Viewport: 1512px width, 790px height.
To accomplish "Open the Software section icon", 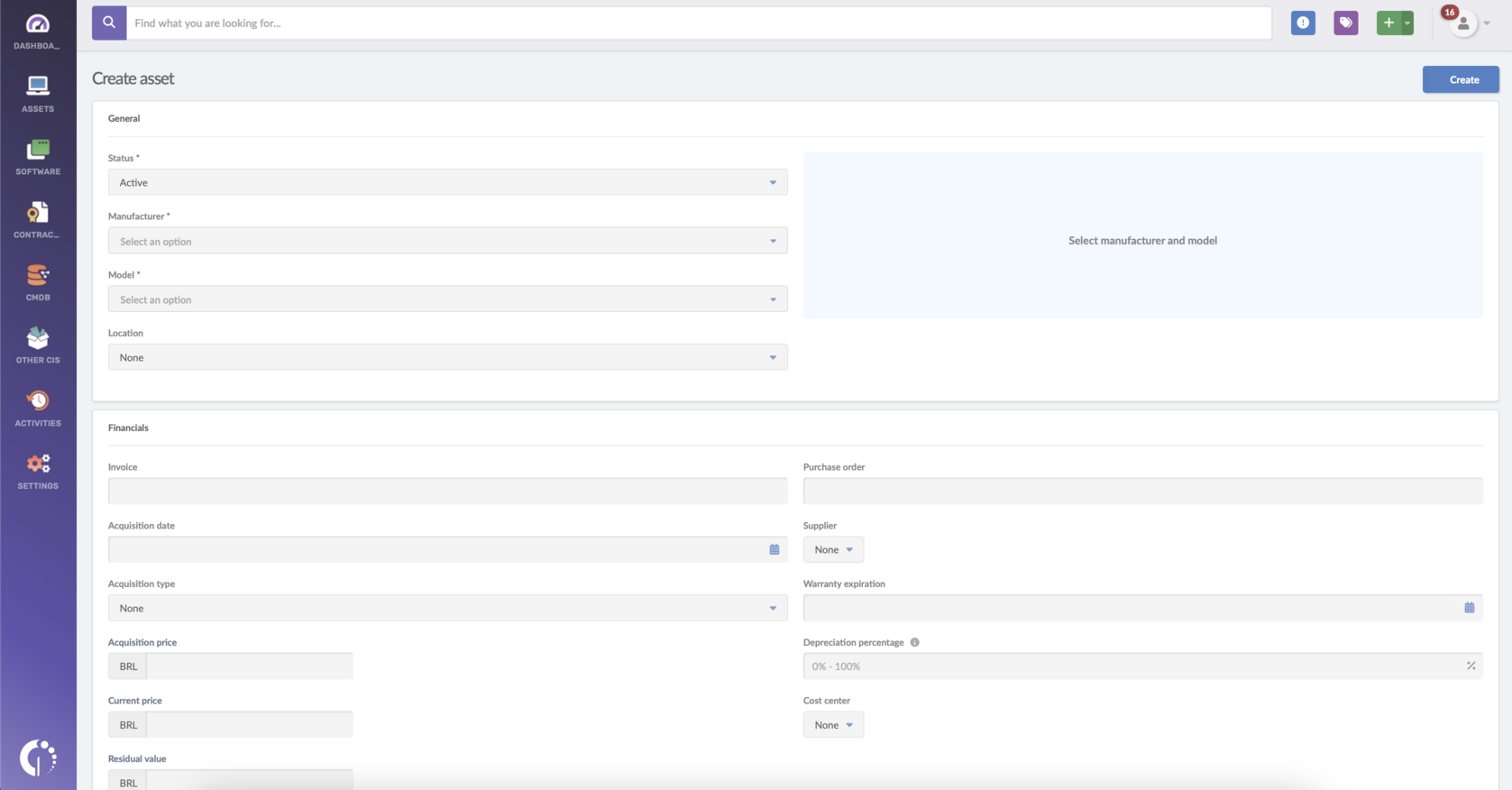I will tap(37, 157).
